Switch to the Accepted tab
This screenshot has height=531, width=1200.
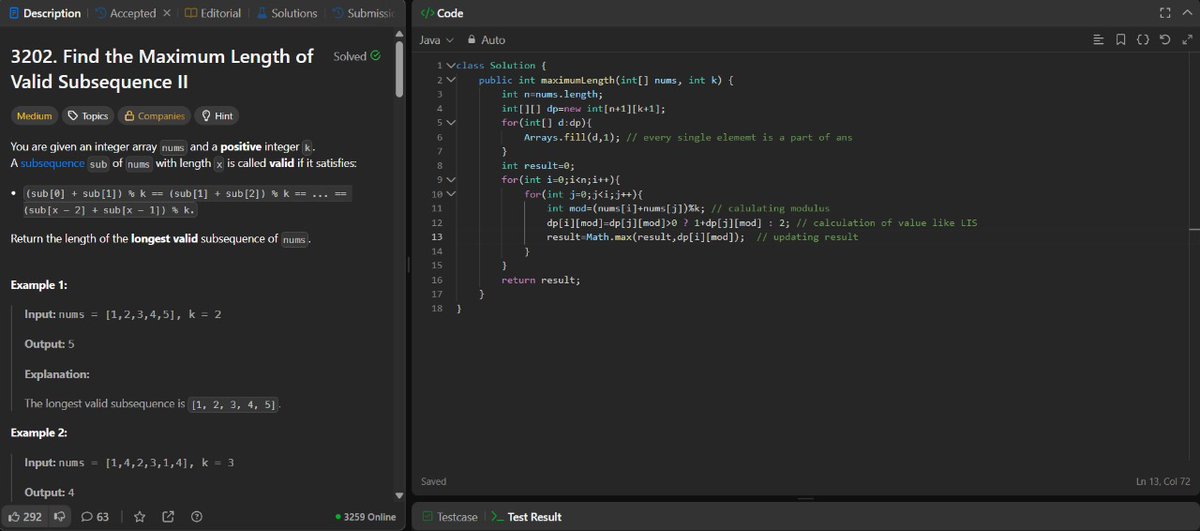(x=124, y=13)
